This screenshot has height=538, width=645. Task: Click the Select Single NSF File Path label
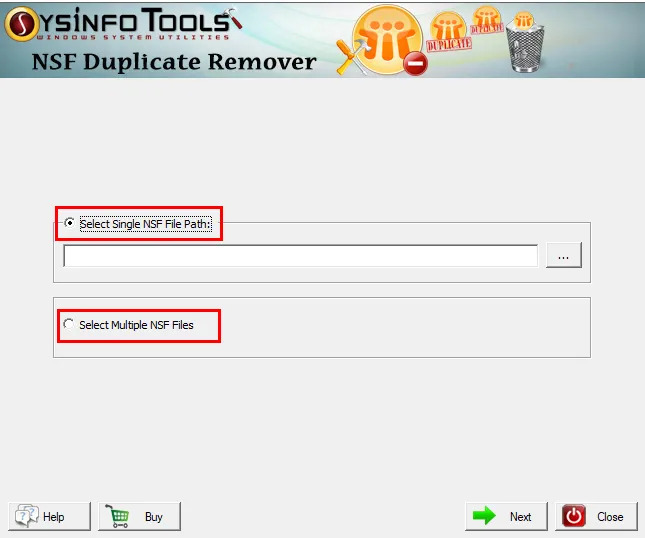[146, 224]
